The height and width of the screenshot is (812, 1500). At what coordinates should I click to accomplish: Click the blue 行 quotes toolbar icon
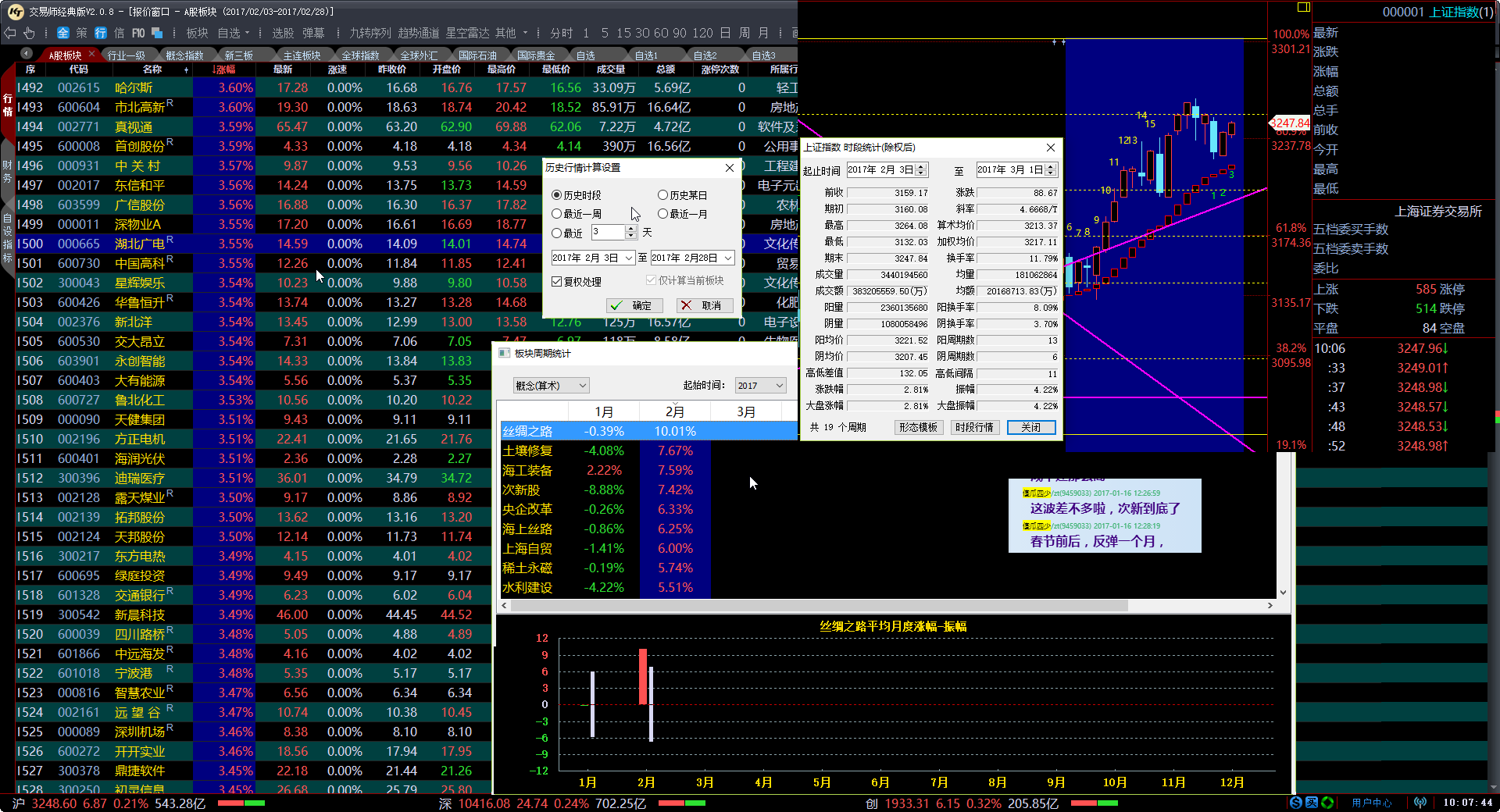click(101, 33)
